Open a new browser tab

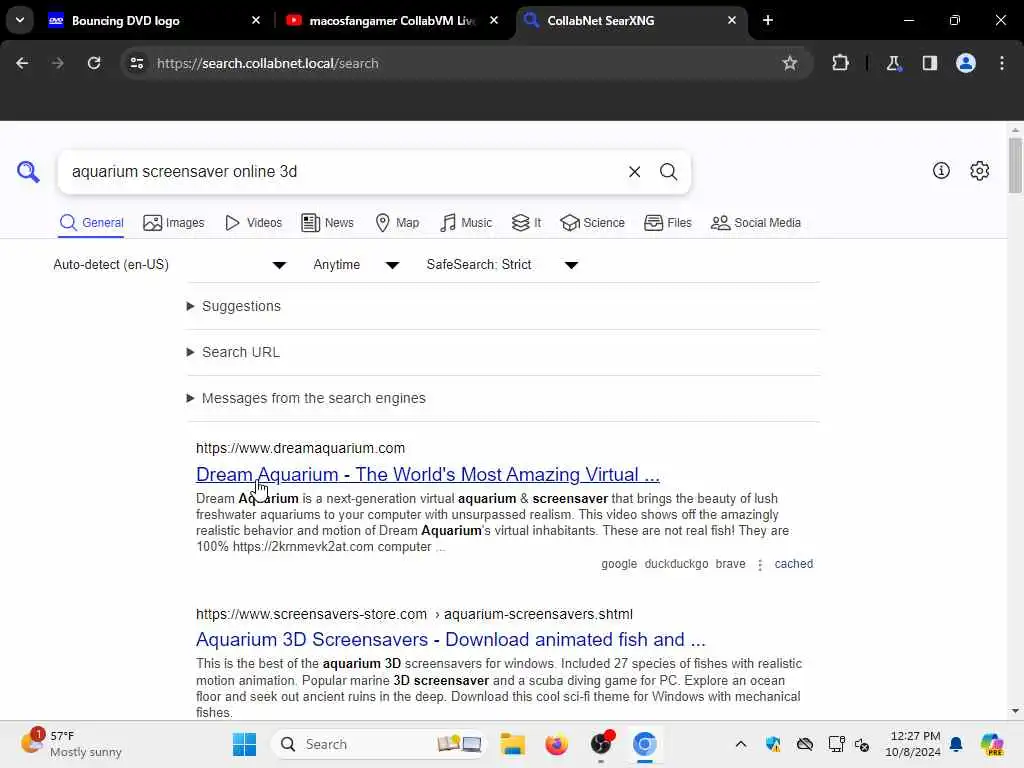(768, 20)
